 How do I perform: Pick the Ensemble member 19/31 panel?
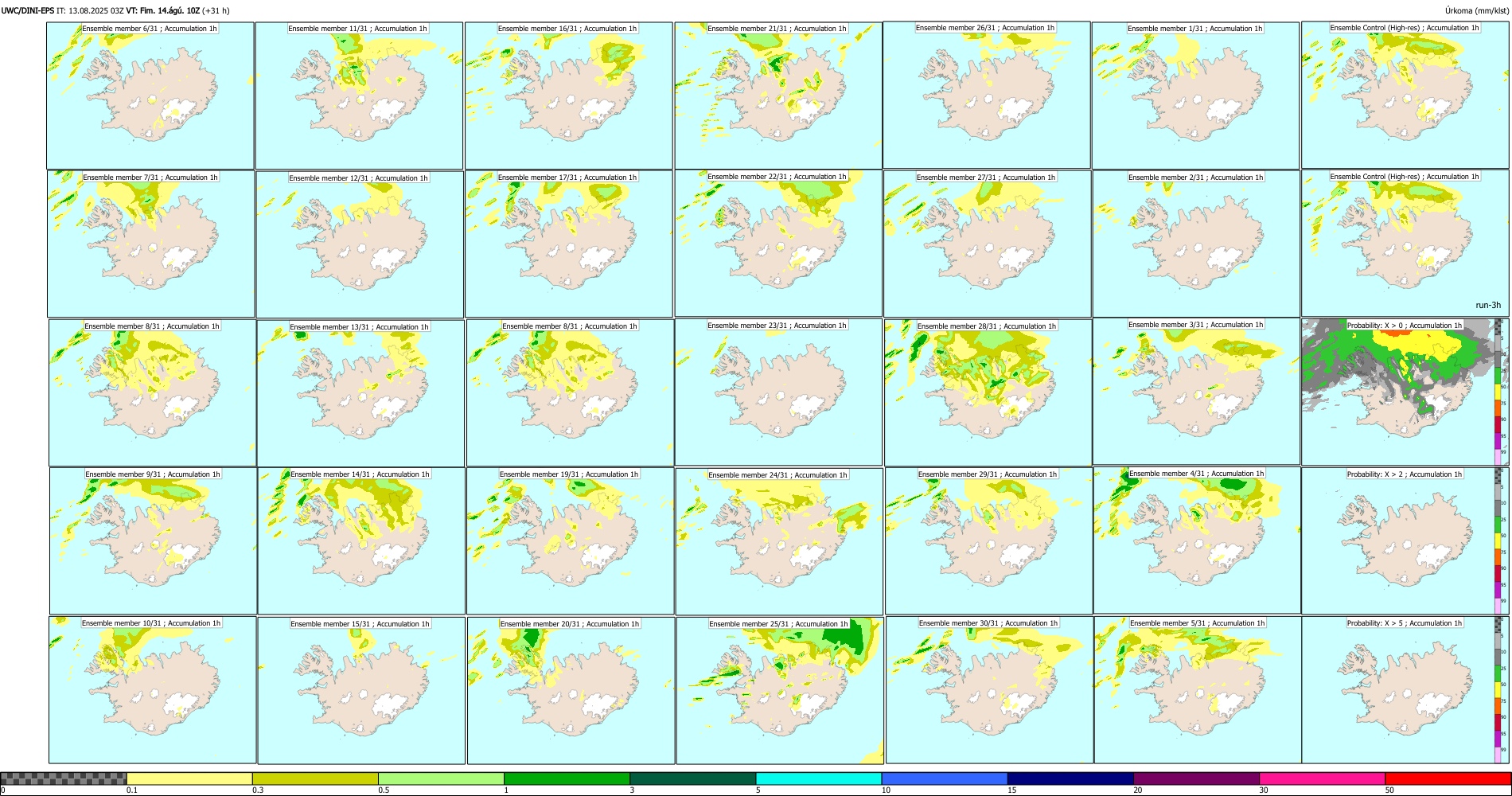570,541
